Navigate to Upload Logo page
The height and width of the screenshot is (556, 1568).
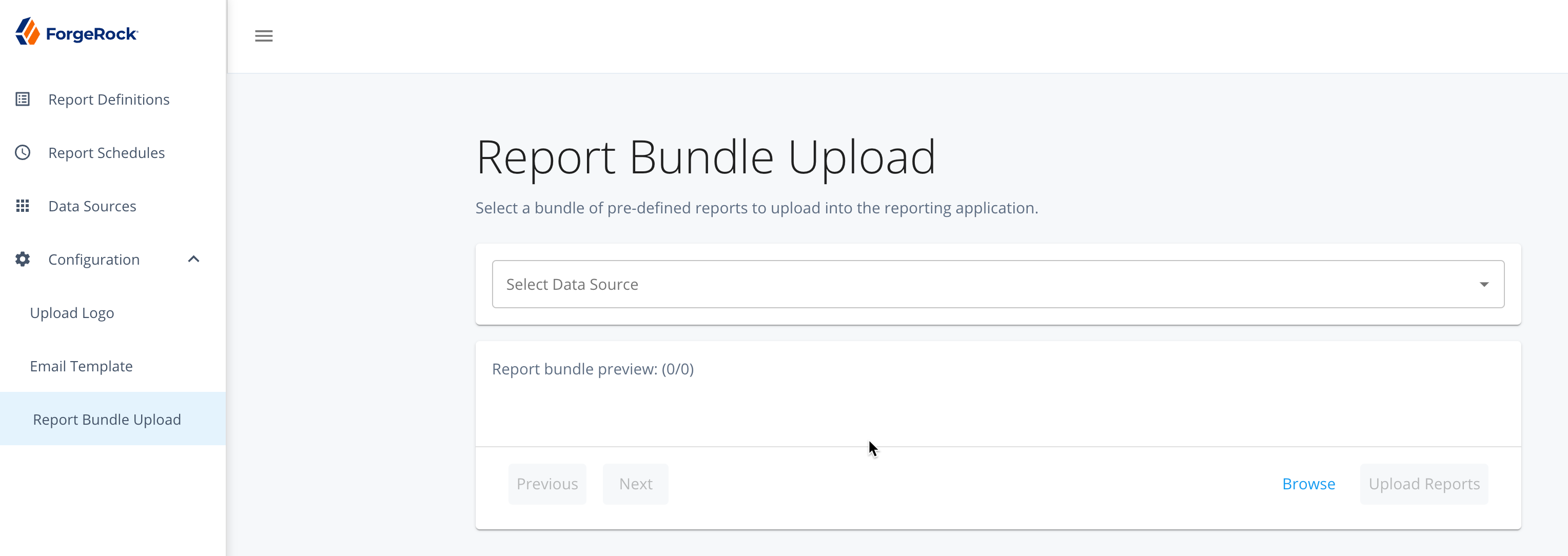point(71,313)
